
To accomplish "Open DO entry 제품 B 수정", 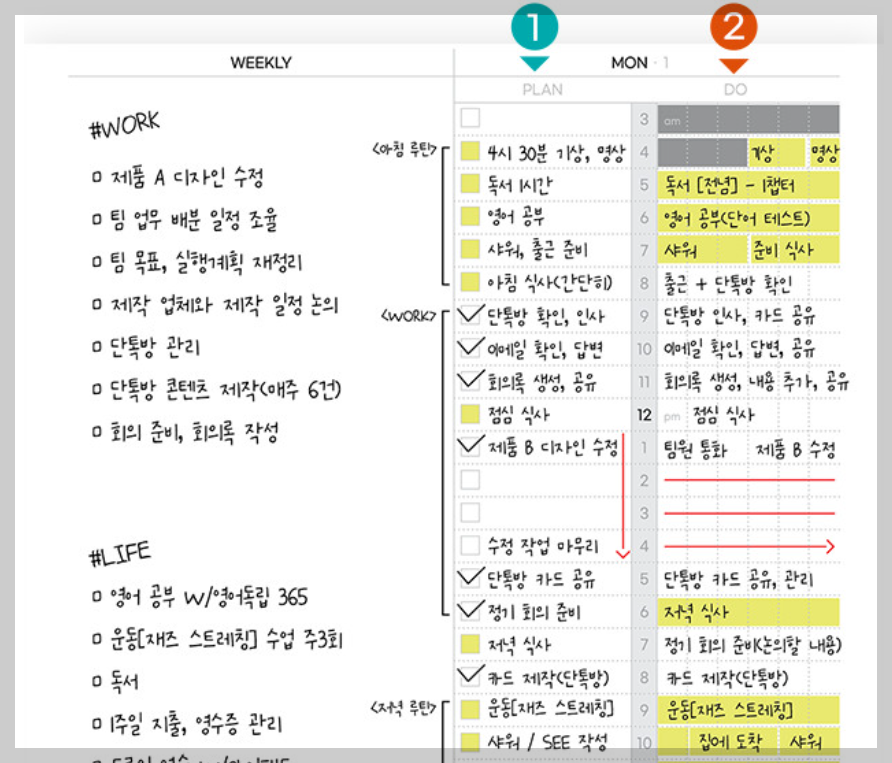I will click(x=796, y=449).
